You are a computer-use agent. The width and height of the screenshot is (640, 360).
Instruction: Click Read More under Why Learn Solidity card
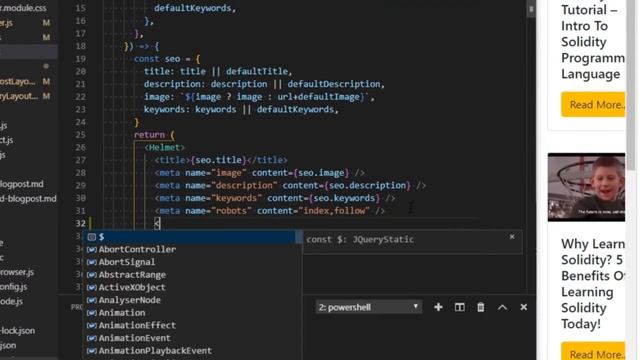(x=593, y=352)
